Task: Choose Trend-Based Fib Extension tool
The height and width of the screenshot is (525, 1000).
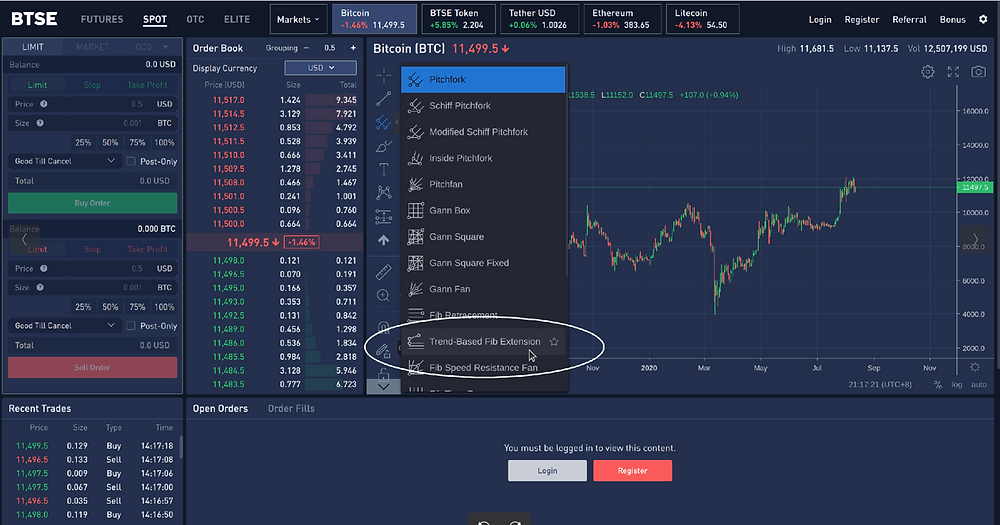Action: [x=483, y=342]
